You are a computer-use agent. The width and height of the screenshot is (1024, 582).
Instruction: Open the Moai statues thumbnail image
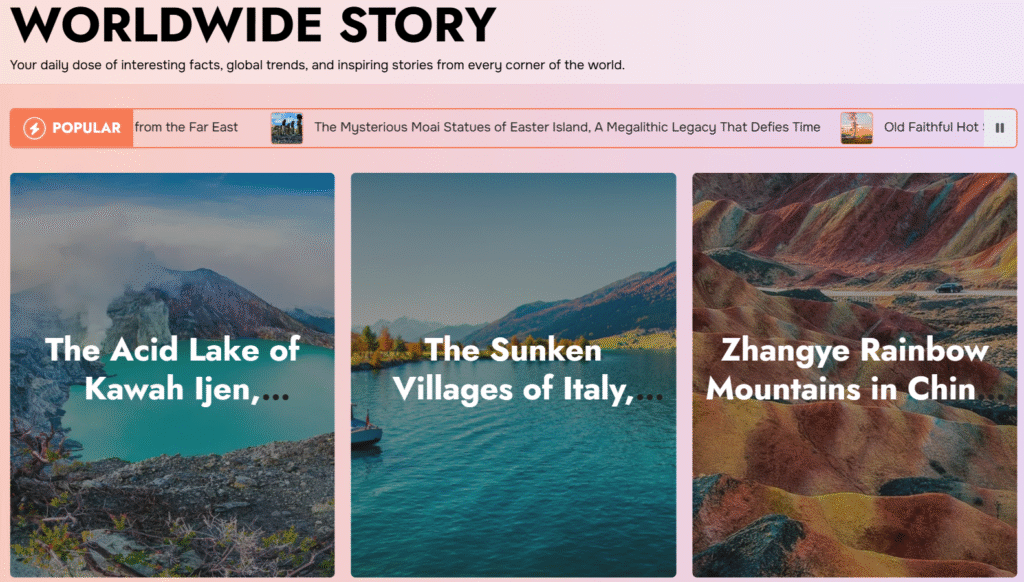(x=287, y=128)
